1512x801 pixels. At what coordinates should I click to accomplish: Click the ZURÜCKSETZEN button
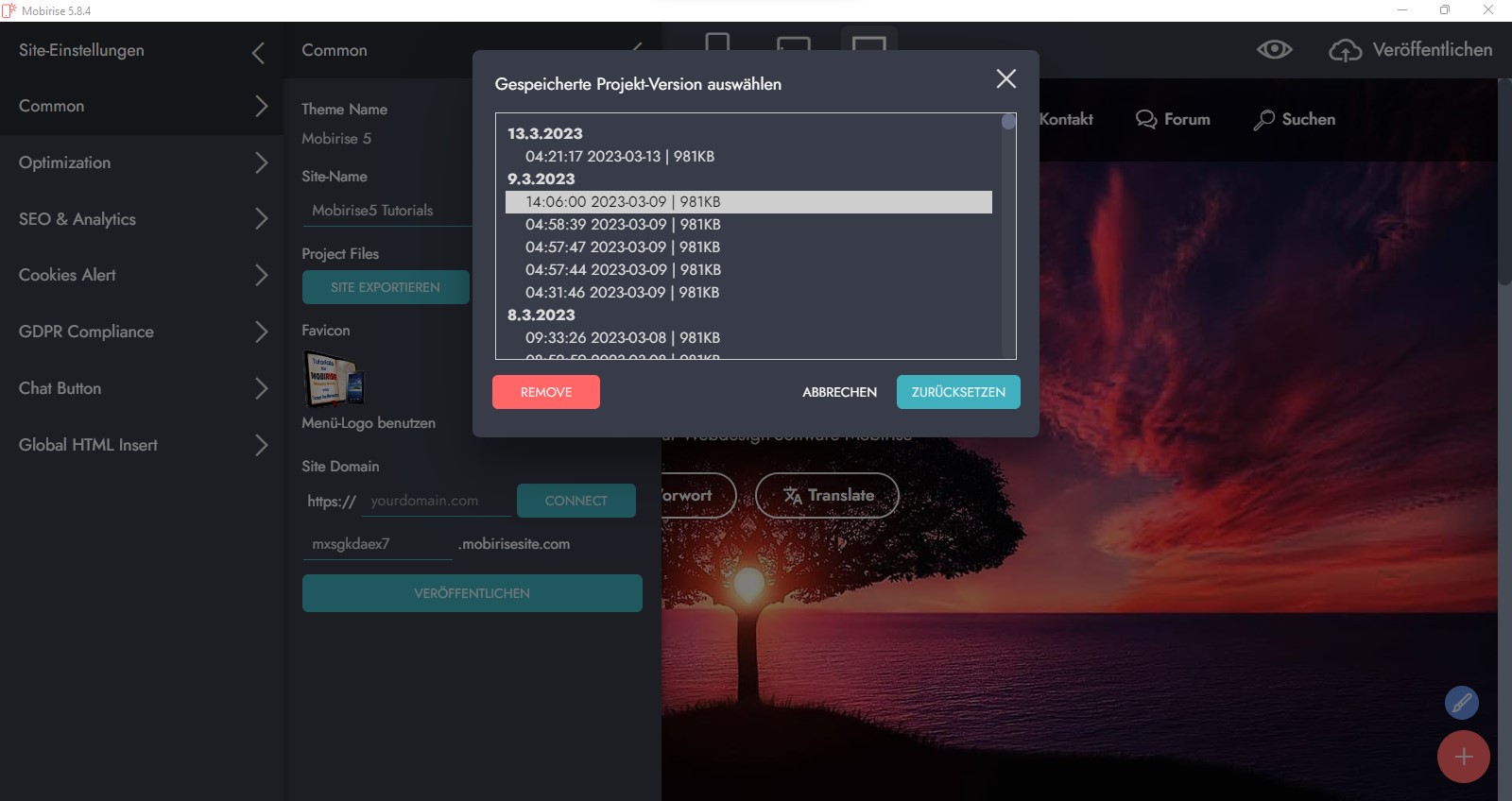coord(958,392)
